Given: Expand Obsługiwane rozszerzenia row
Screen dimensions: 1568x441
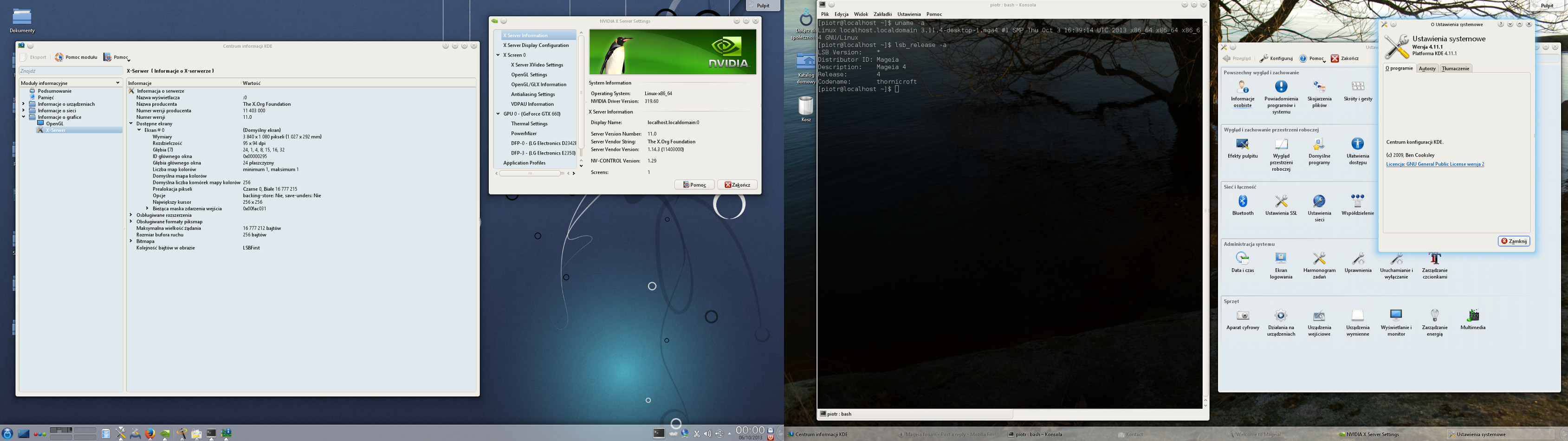Looking at the screenshot, I should tap(131, 215).
